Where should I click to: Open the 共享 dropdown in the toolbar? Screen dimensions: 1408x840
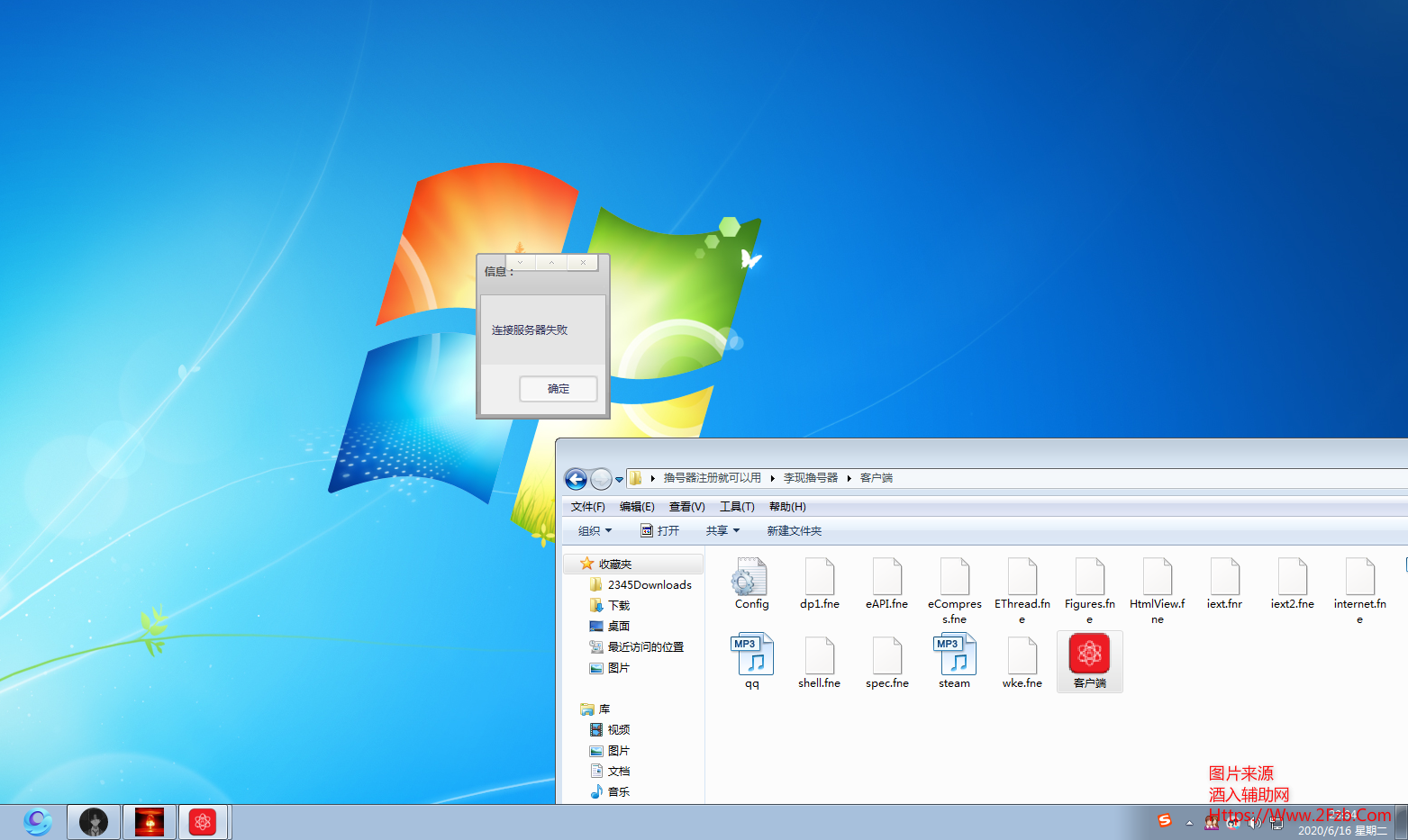coord(722,531)
